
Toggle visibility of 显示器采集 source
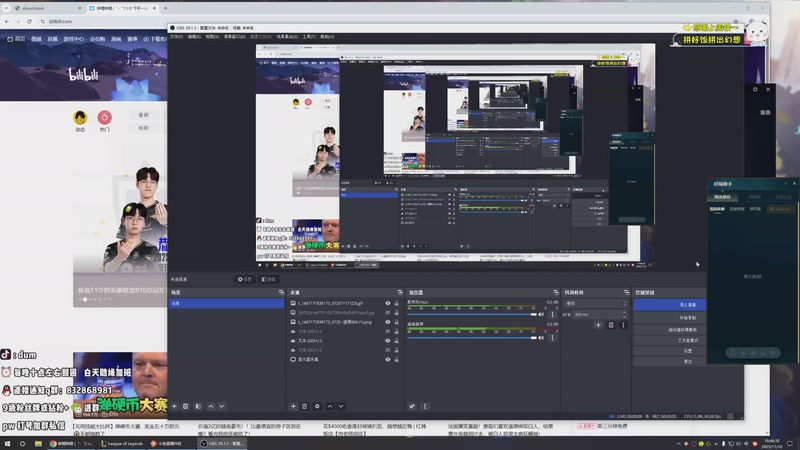[388, 361]
